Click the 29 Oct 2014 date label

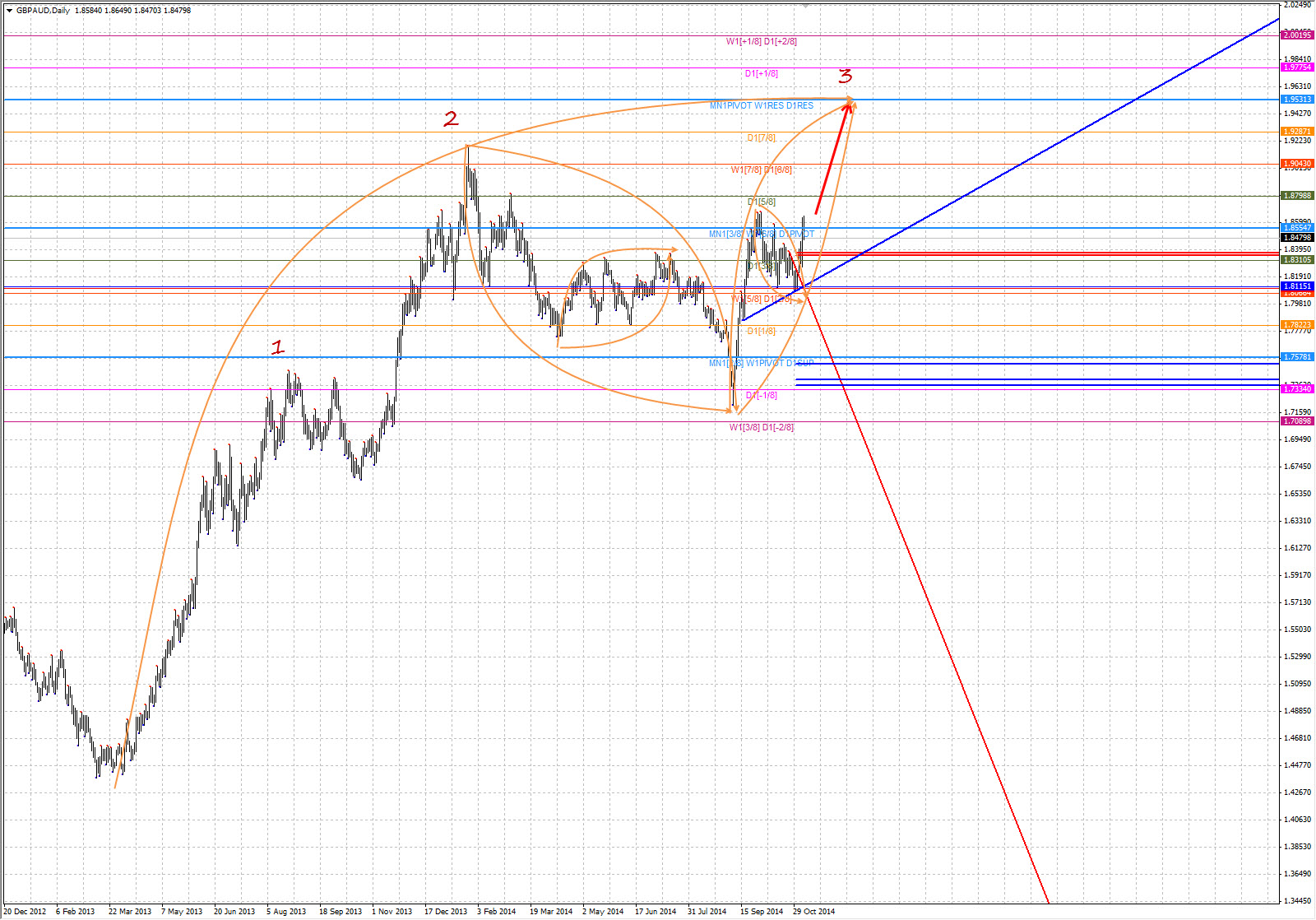(813, 911)
